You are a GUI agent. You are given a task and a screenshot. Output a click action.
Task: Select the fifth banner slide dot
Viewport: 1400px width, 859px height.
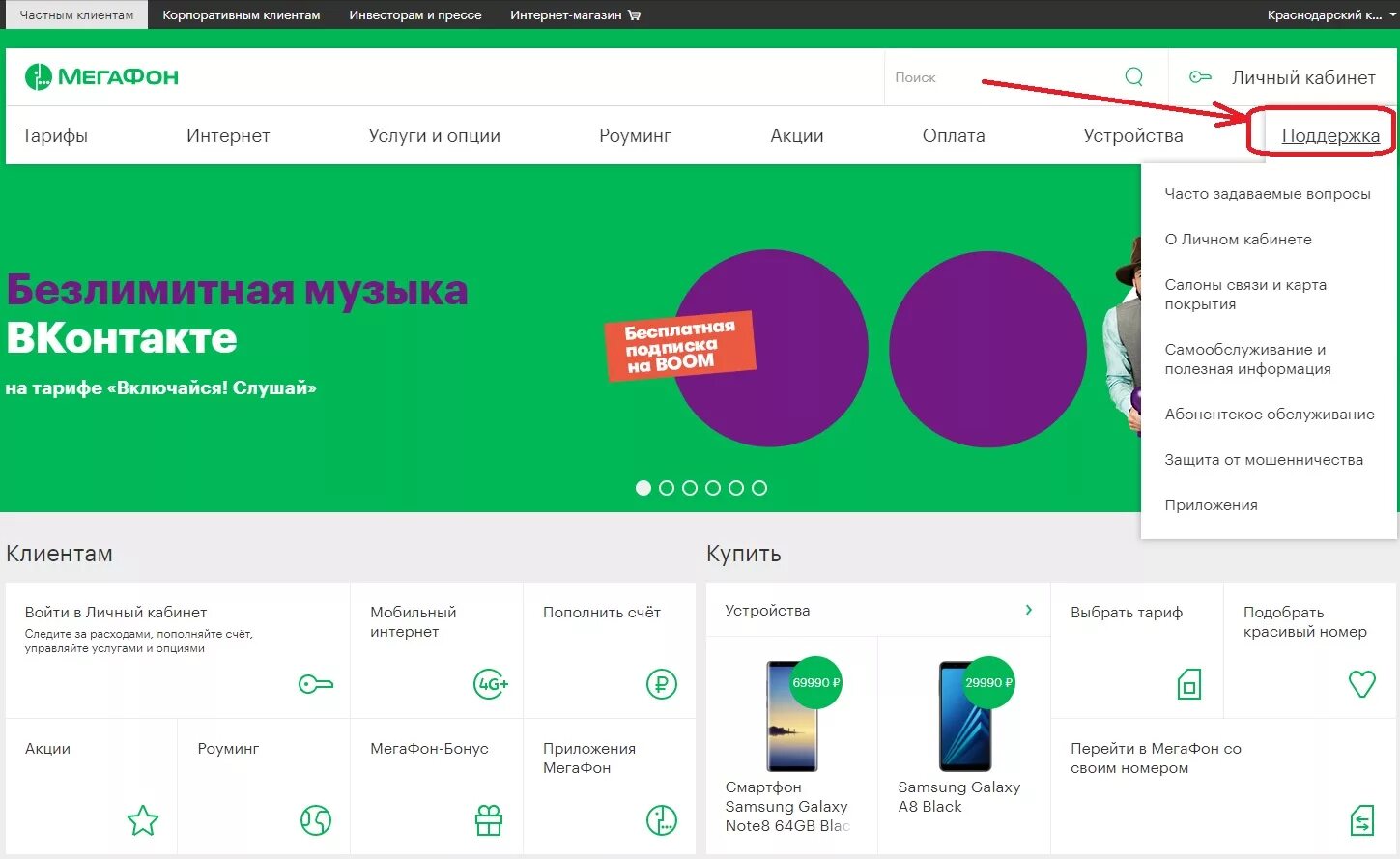[736, 488]
